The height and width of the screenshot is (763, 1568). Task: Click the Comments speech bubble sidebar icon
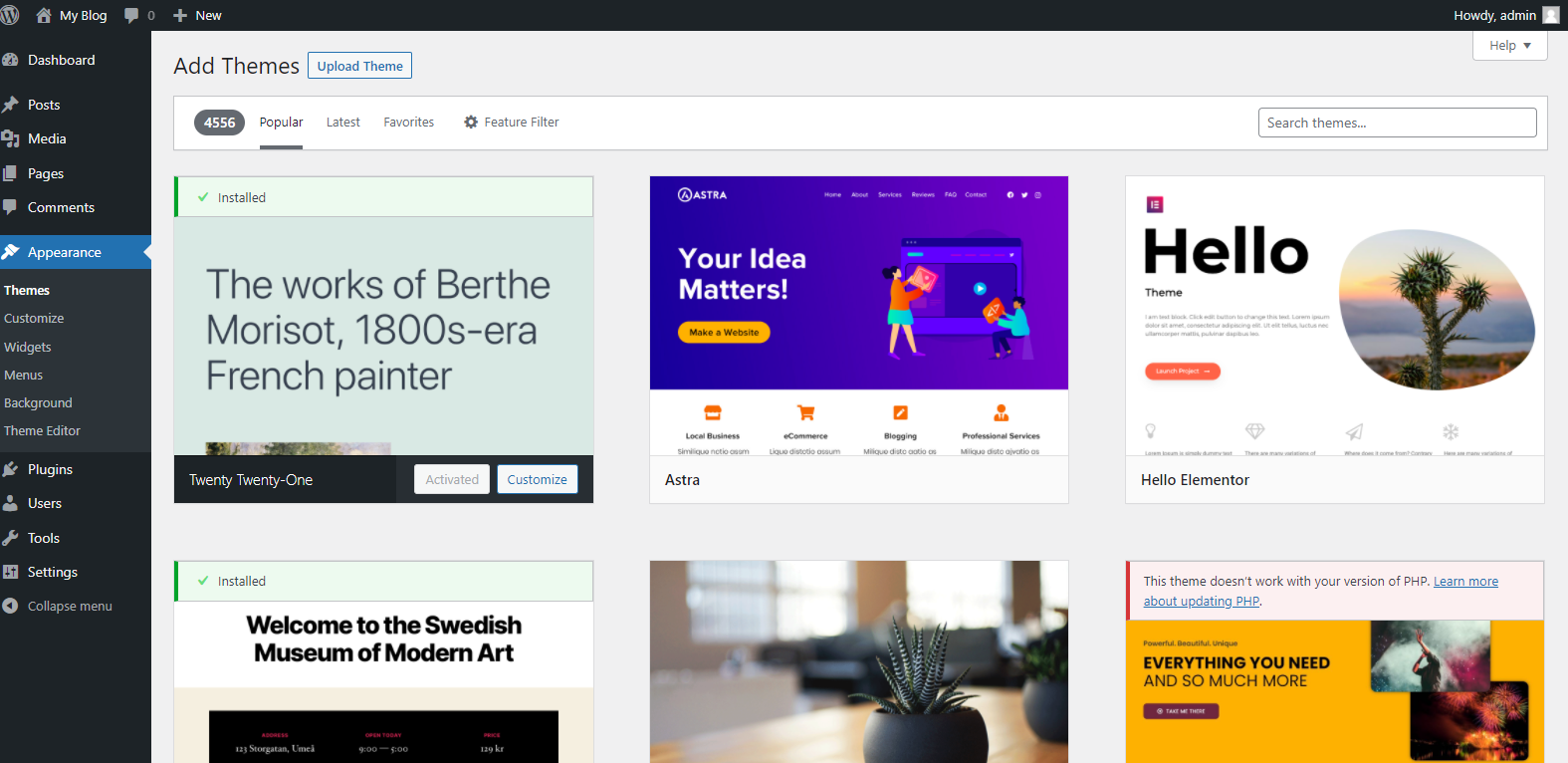(x=11, y=207)
